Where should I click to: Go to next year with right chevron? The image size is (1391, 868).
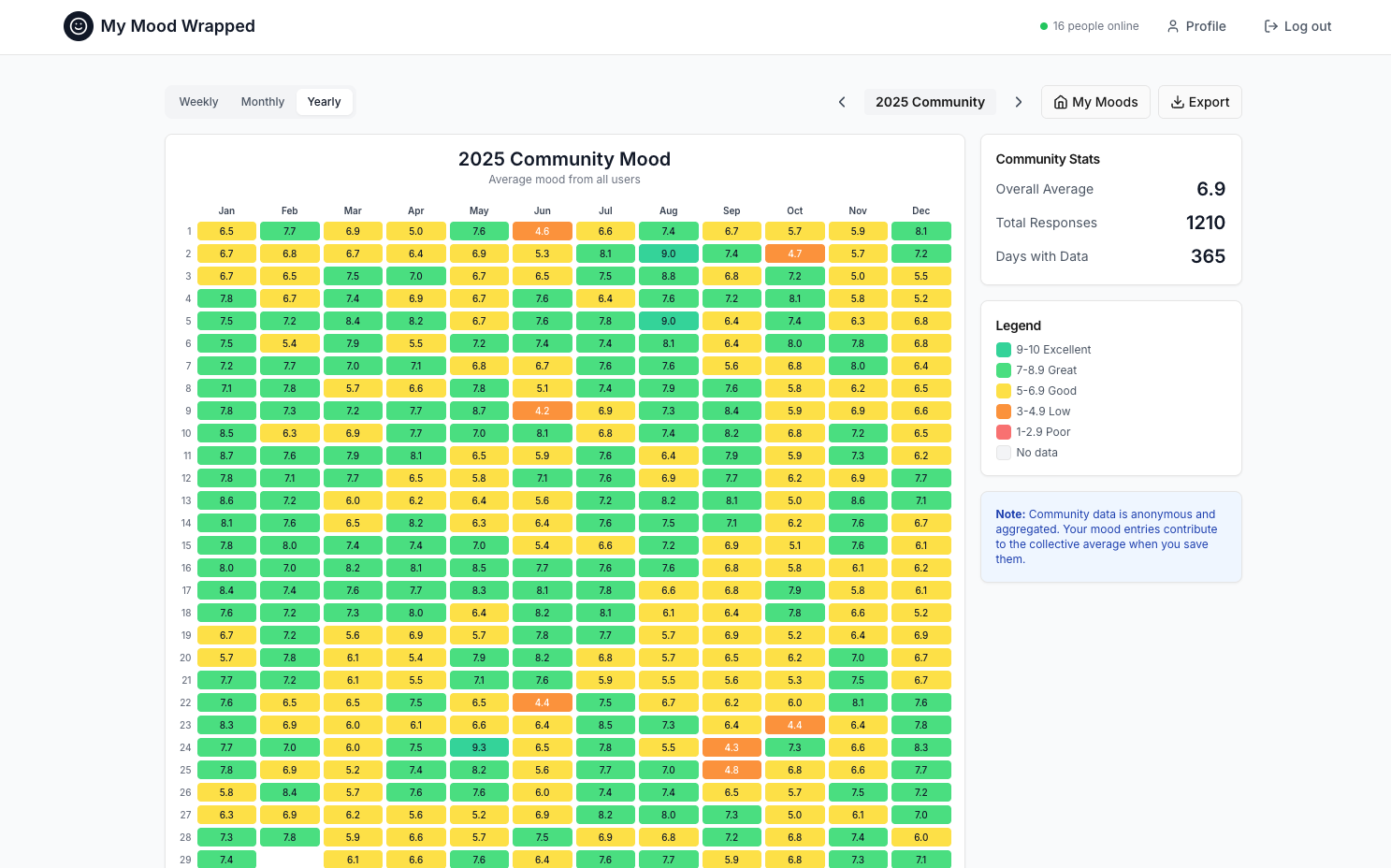coord(1019,101)
